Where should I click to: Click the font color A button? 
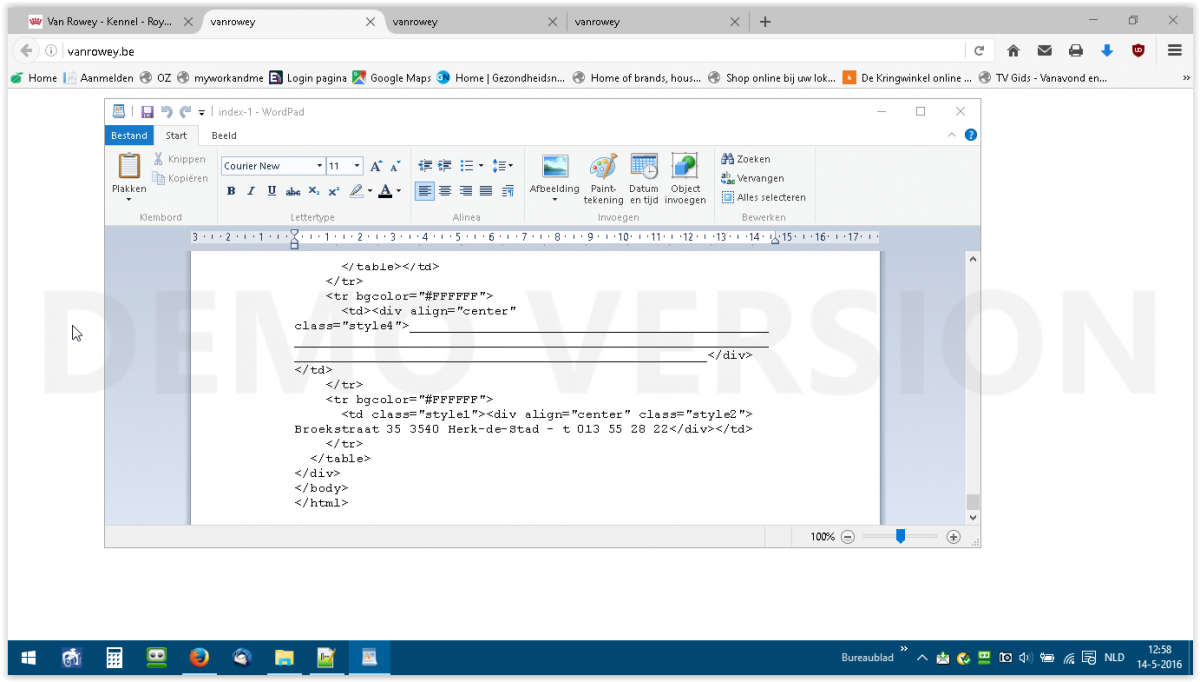[385, 191]
